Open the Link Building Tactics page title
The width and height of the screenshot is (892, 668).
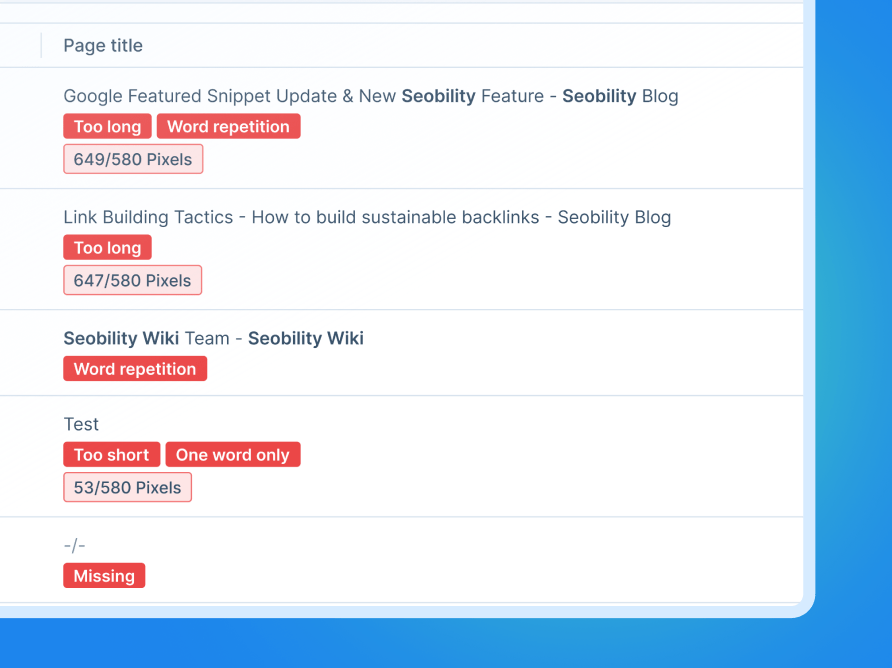point(368,217)
